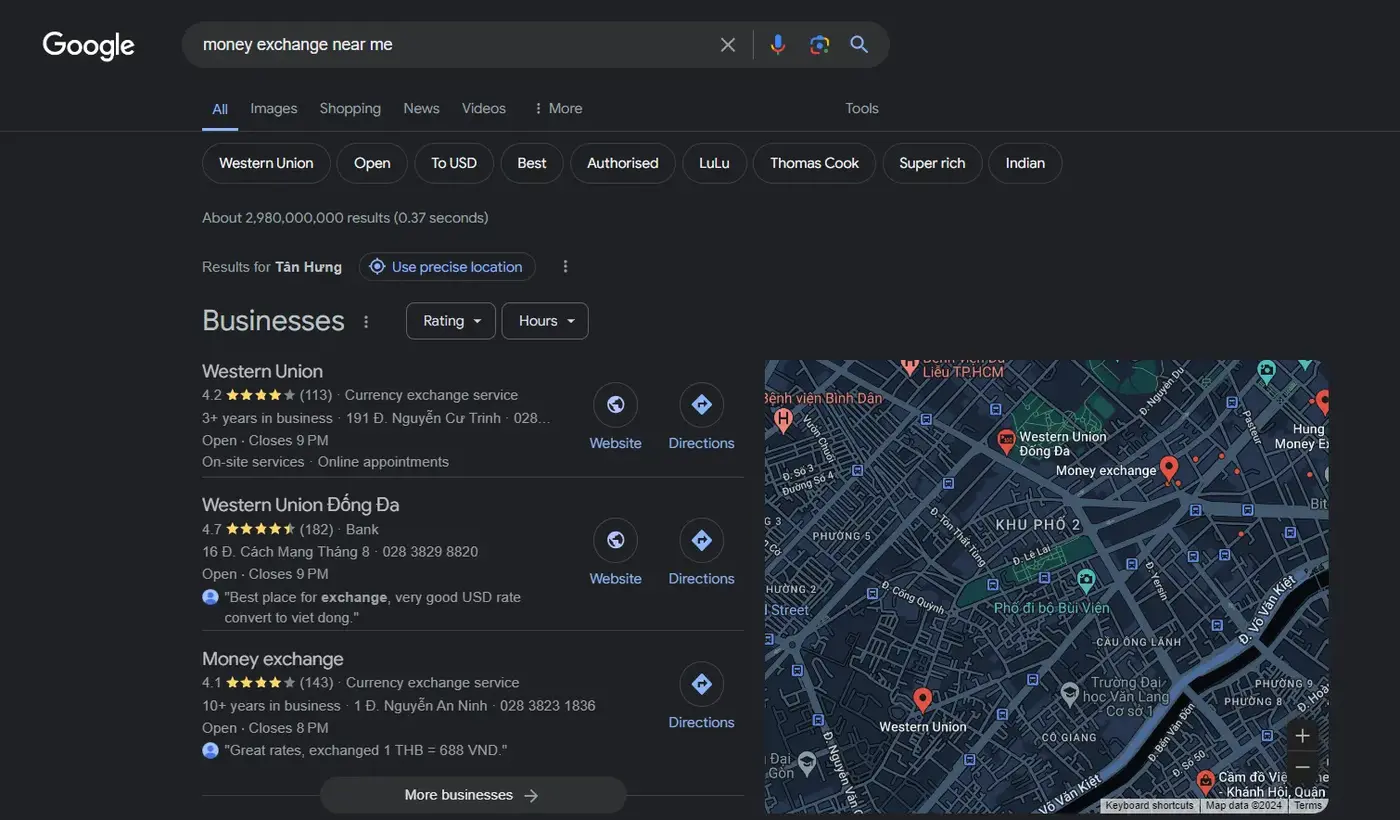Screen dimensions: 1400x820
Task: Zoom out on the map
Action: [1302, 768]
